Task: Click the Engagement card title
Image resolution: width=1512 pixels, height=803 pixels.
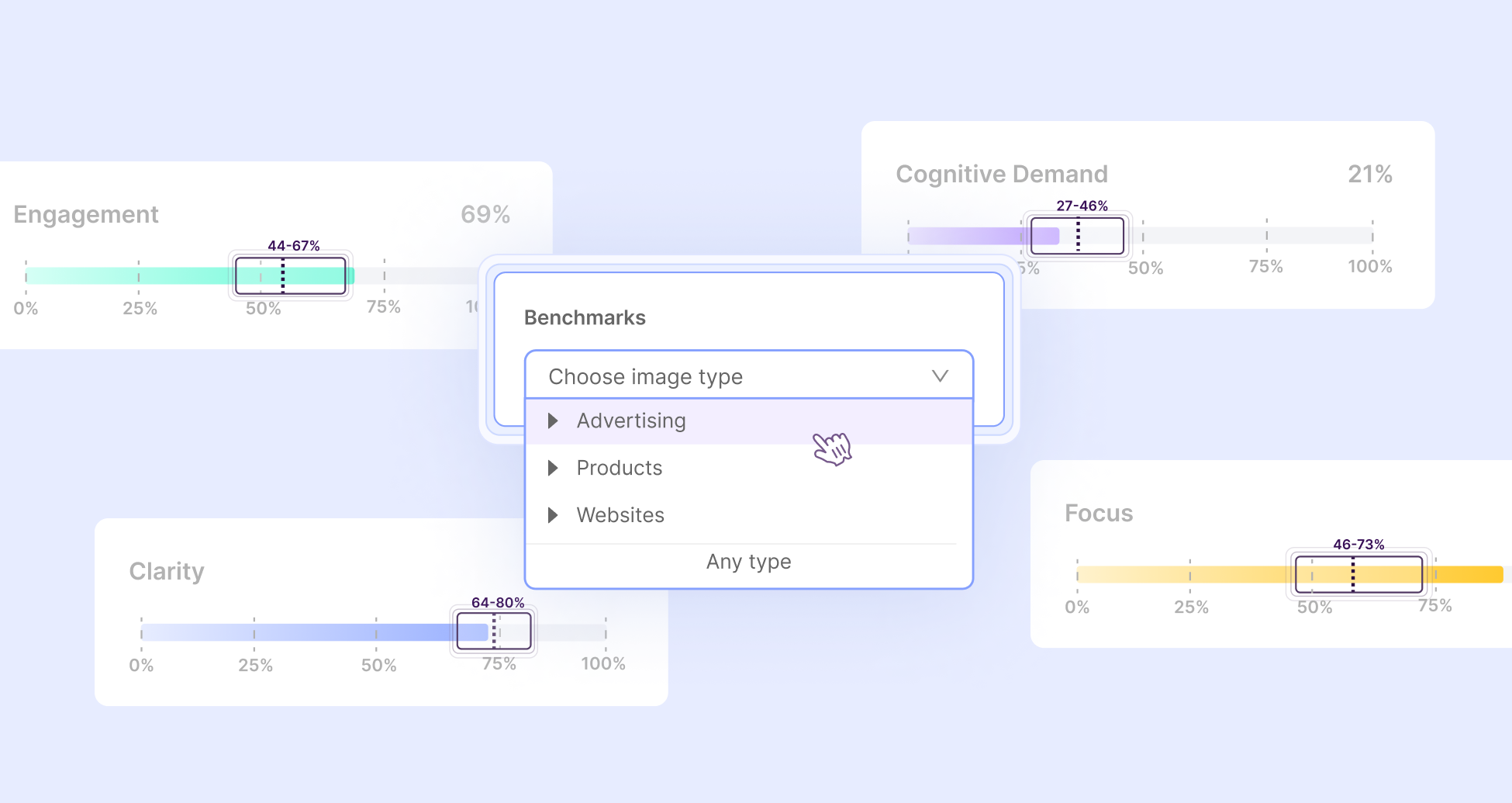Action: [86, 214]
